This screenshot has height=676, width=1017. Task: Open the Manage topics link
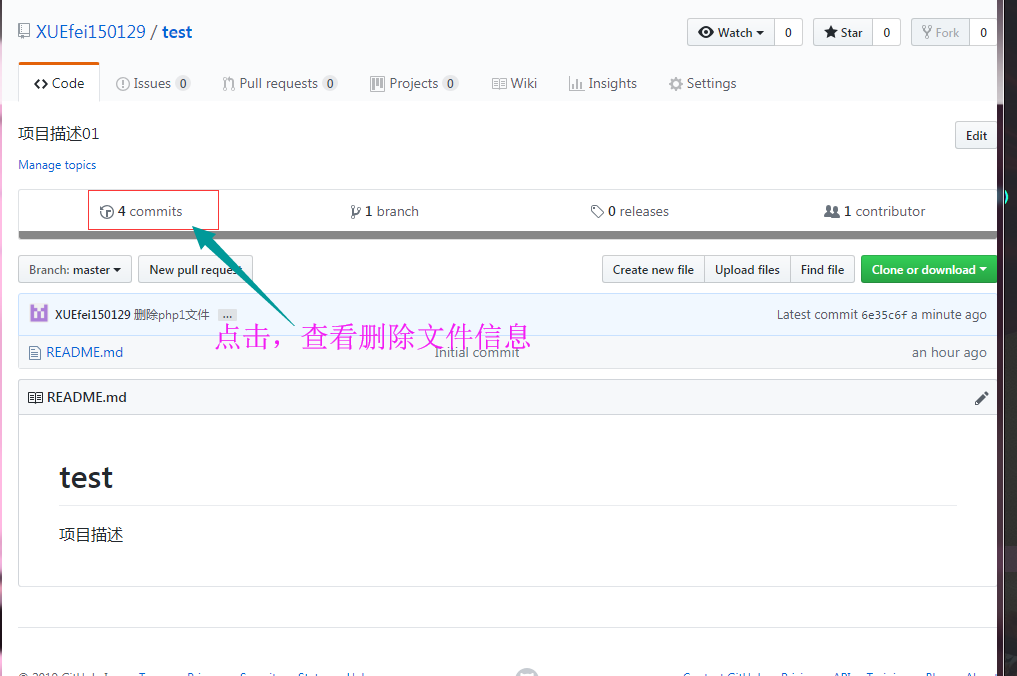tap(57, 164)
